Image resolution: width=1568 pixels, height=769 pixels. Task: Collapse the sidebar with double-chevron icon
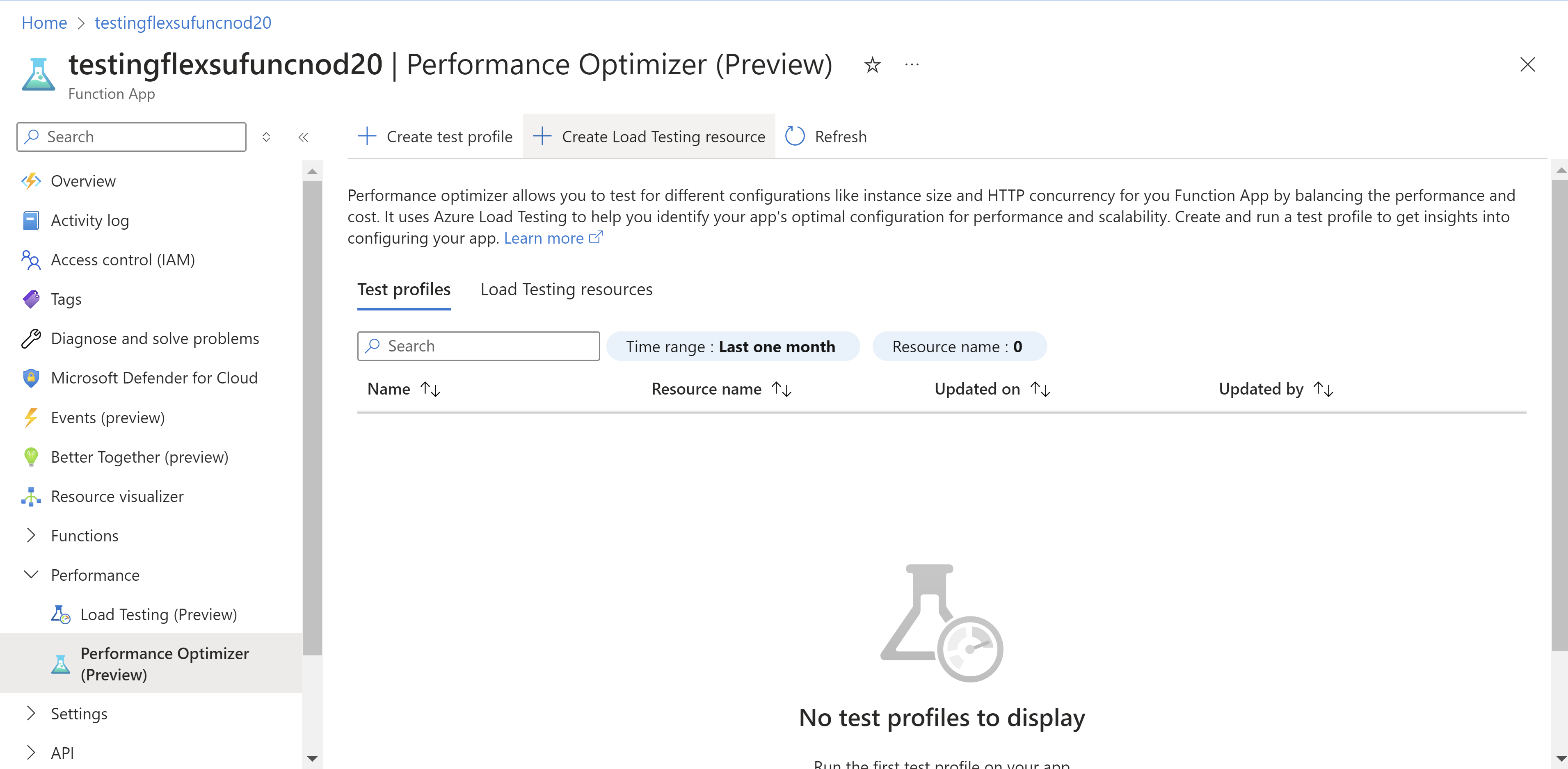click(303, 137)
